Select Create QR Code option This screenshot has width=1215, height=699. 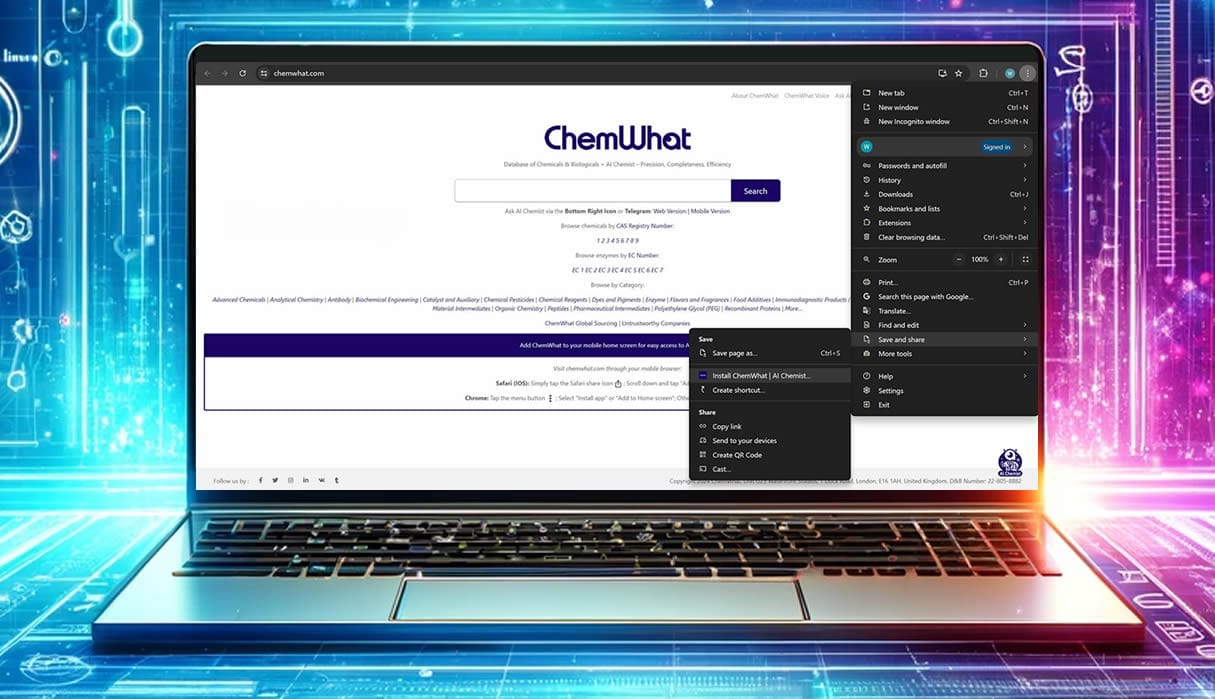coord(770,455)
